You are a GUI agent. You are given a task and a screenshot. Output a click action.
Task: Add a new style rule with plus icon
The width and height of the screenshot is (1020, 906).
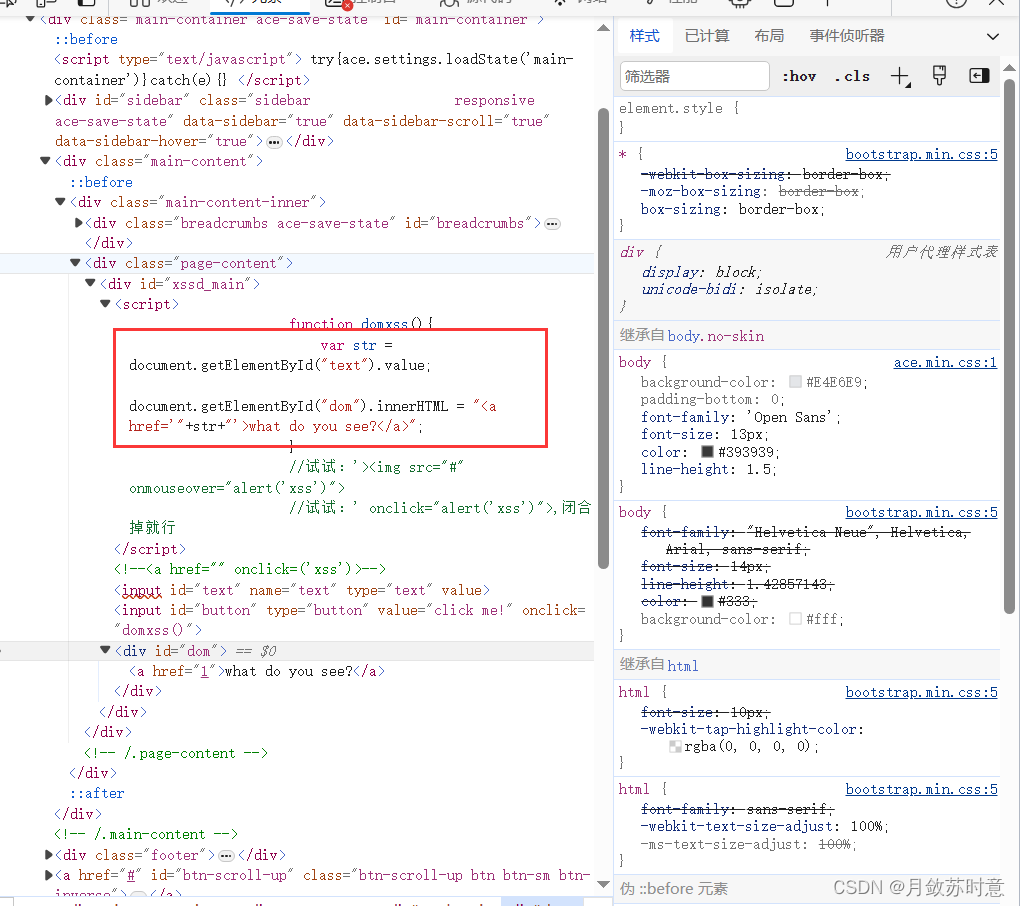(900, 77)
